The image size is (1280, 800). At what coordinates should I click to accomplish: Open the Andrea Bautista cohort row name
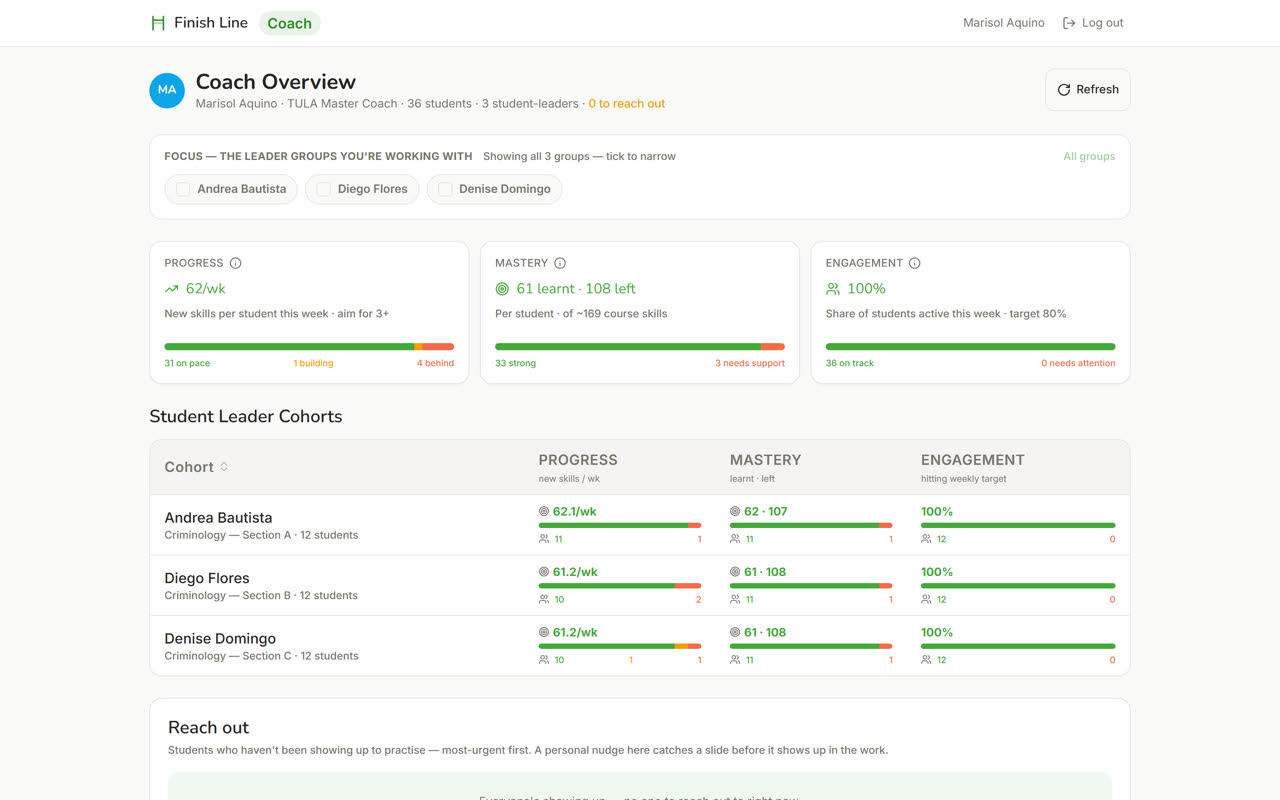click(218, 518)
